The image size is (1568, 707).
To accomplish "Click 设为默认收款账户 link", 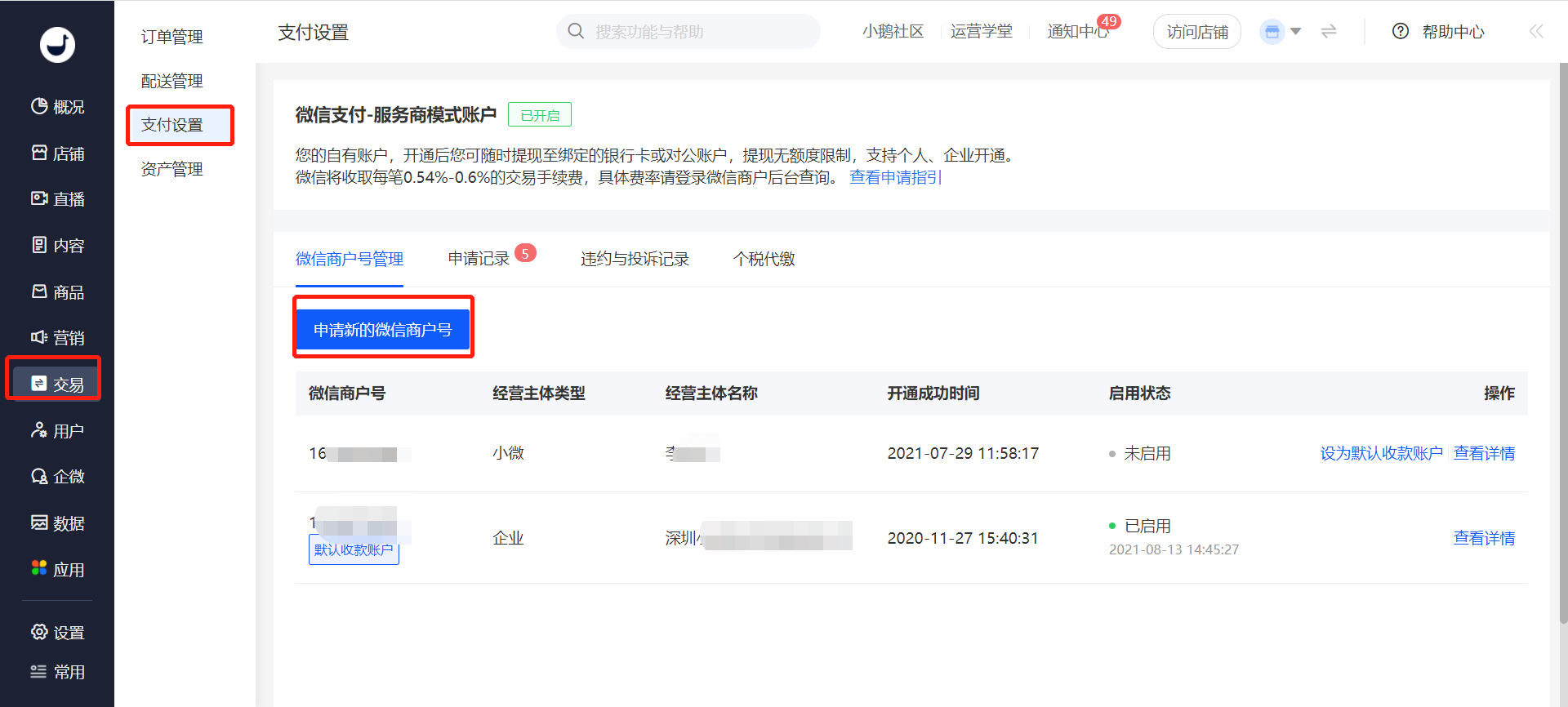I will pyautogui.click(x=1381, y=453).
